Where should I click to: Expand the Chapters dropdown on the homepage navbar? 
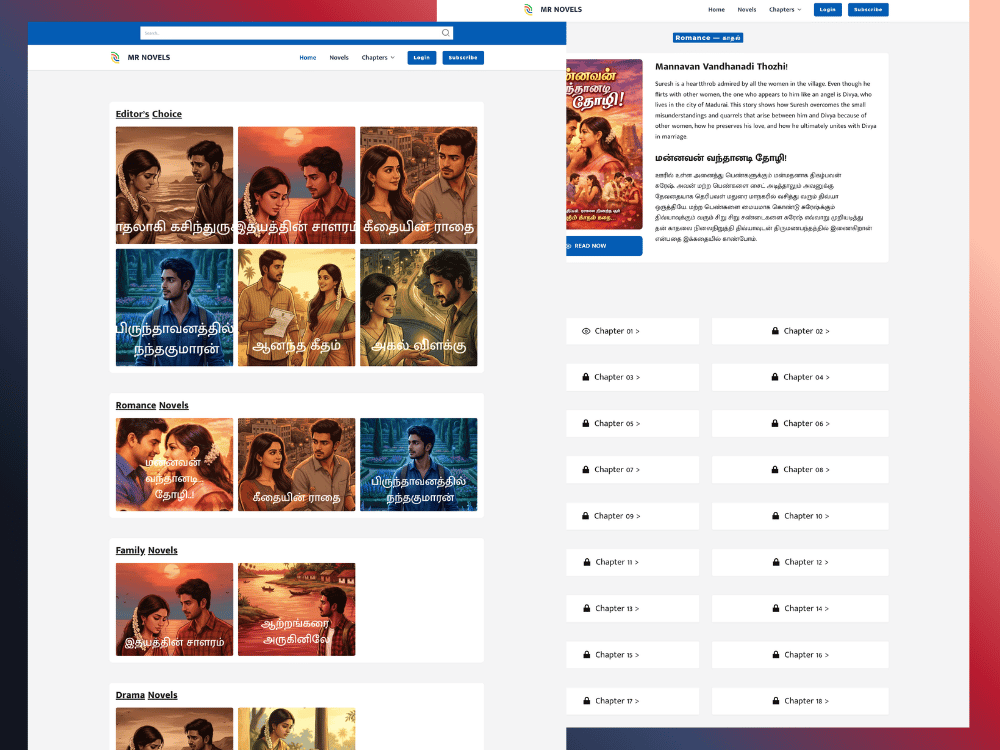(x=378, y=58)
